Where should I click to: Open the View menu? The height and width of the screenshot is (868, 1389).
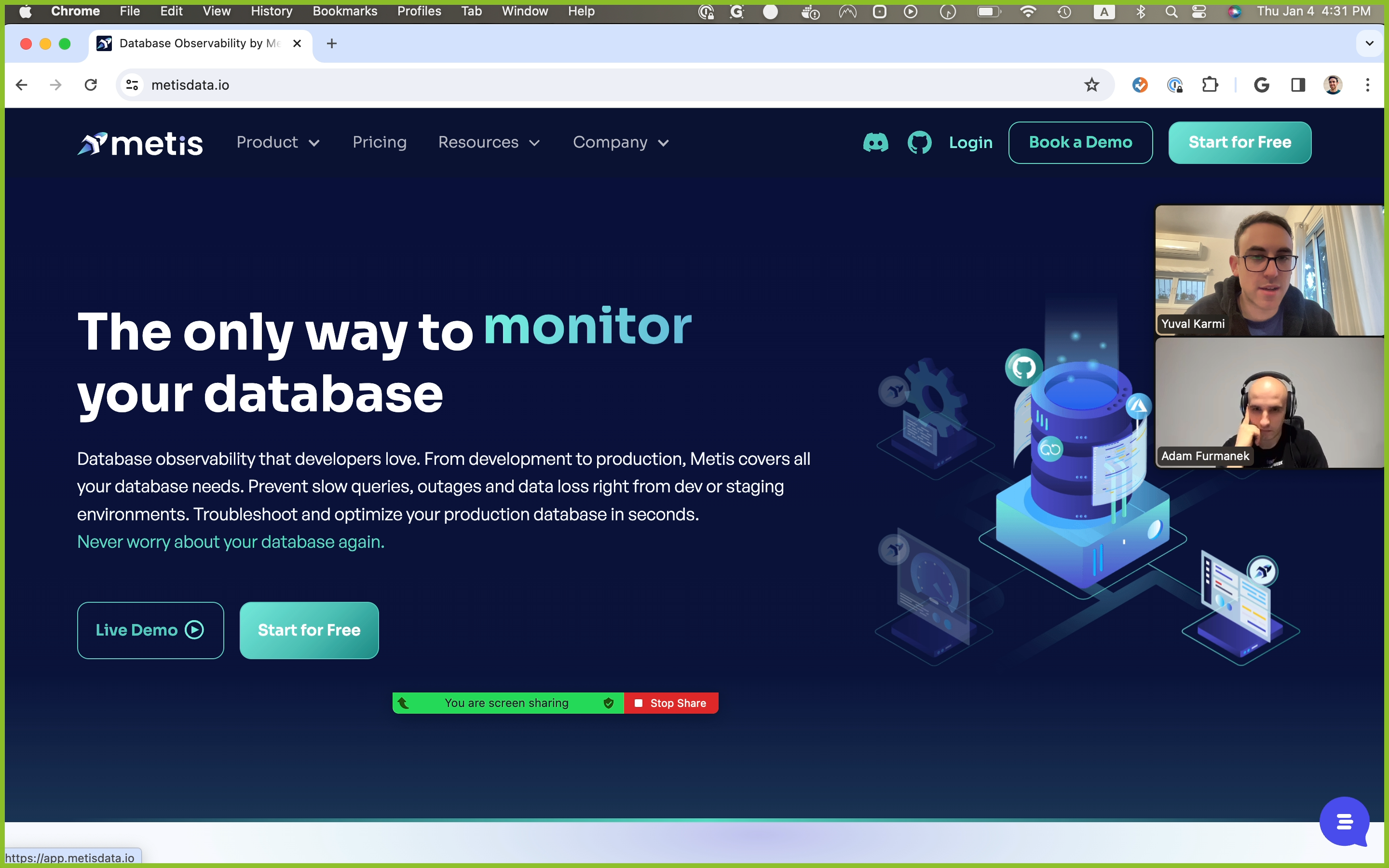217,12
